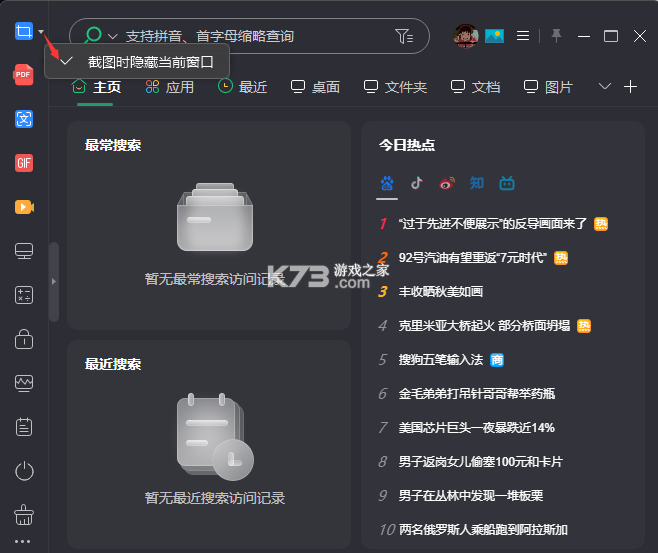
Task: Switch to the 图片 tab
Action: click(548, 87)
